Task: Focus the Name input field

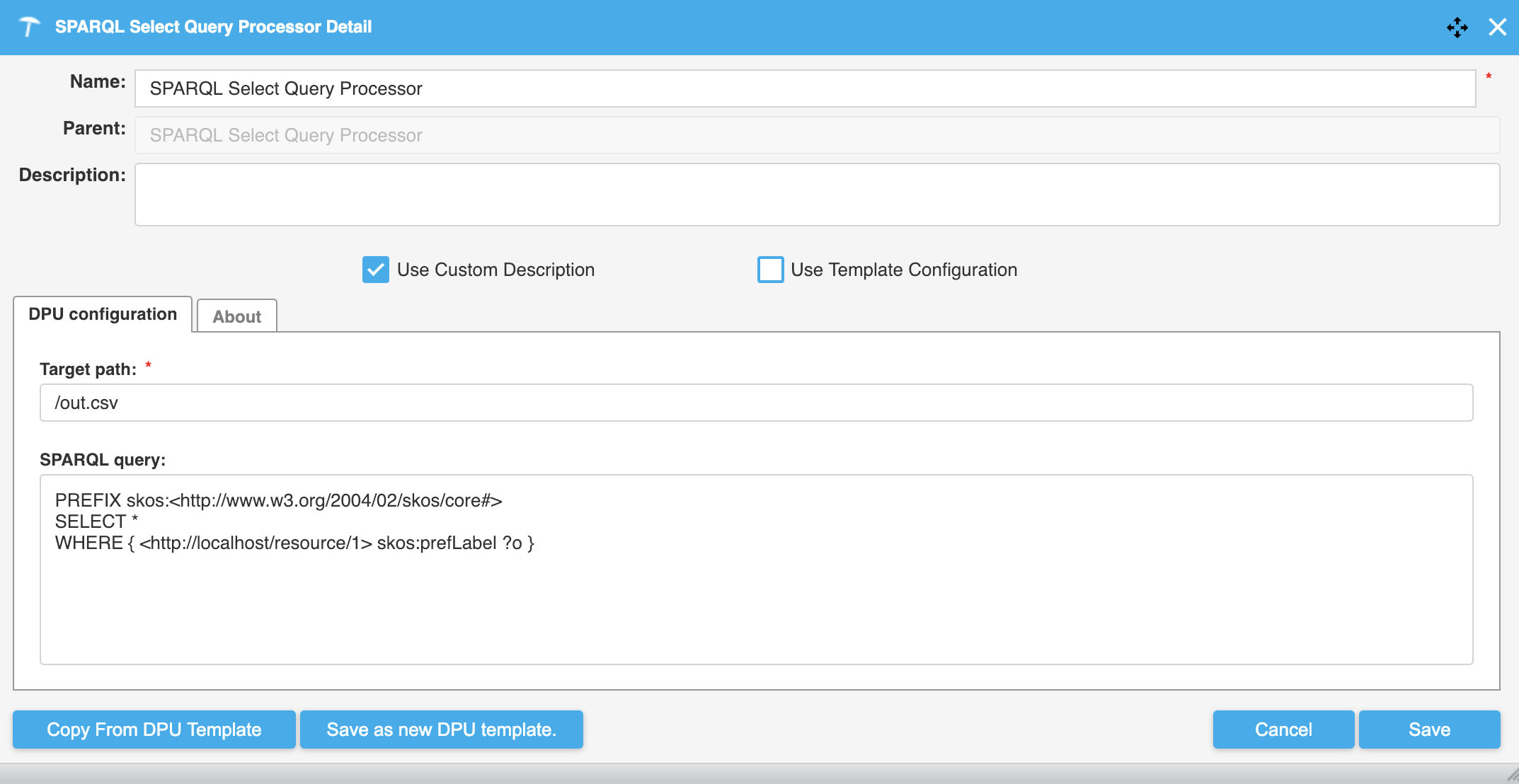Action: (805, 88)
